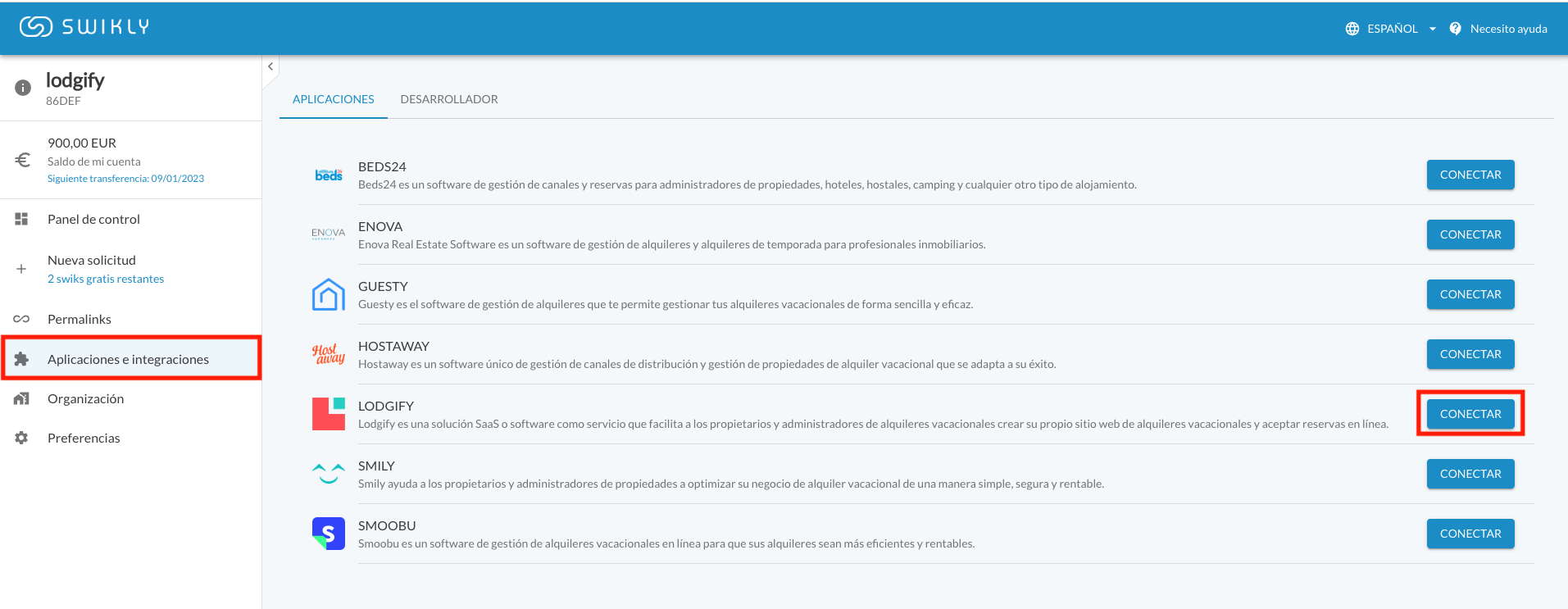Select Aplicaciones e integraciones in sidebar
This screenshot has width=1568, height=609.
coord(131,358)
